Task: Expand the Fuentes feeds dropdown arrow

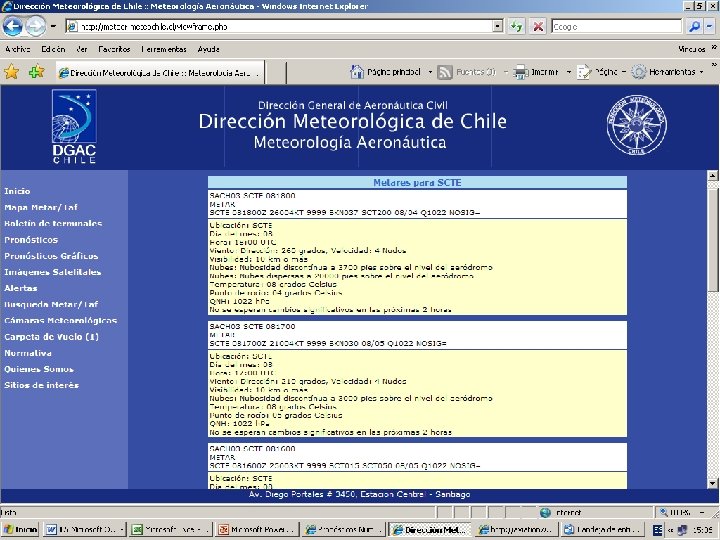Action: click(x=506, y=72)
